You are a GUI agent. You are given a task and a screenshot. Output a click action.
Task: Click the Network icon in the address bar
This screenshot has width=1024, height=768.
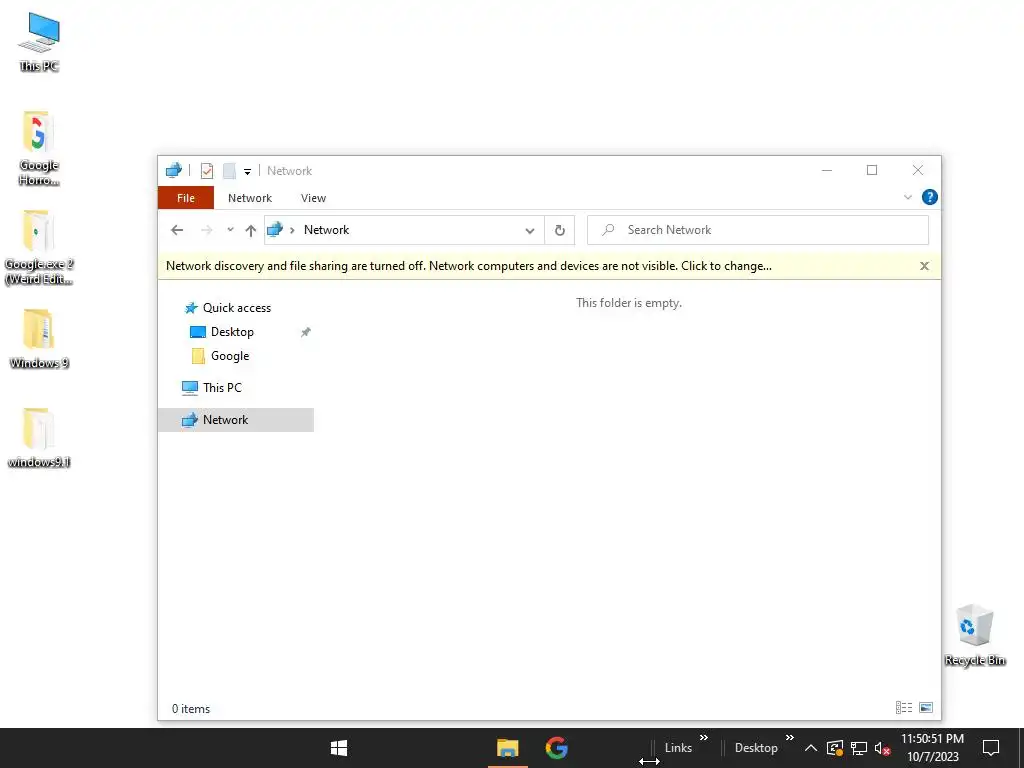pyautogui.click(x=275, y=229)
